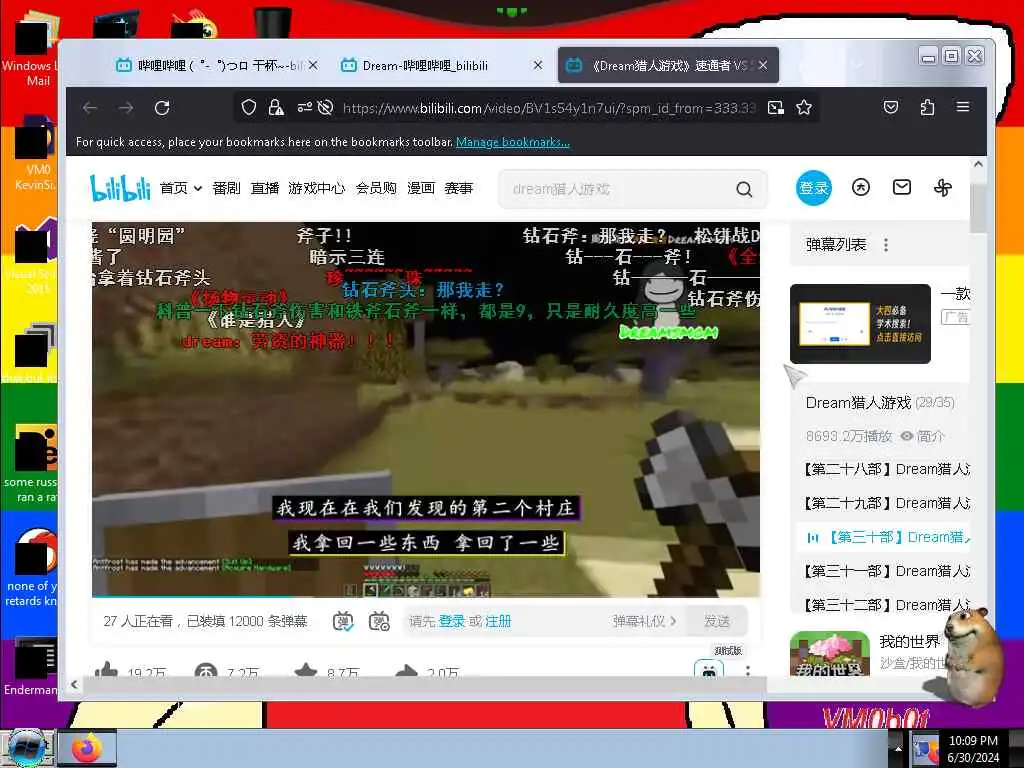This screenshot has width=1024, height=768.
Task: Open the 弹幕列表 danmaku list header
Action: coord(836,245)
